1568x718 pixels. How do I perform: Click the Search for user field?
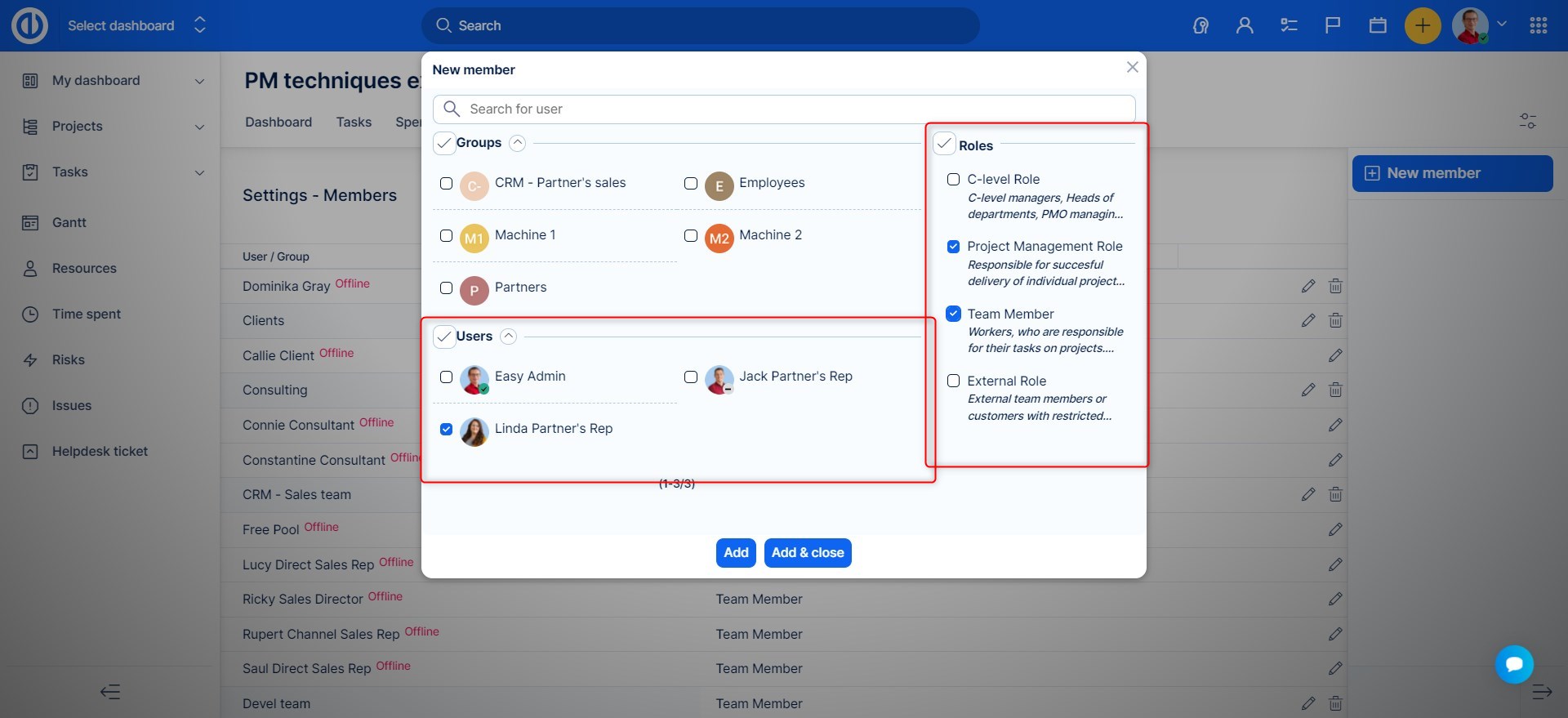point(784,109)
